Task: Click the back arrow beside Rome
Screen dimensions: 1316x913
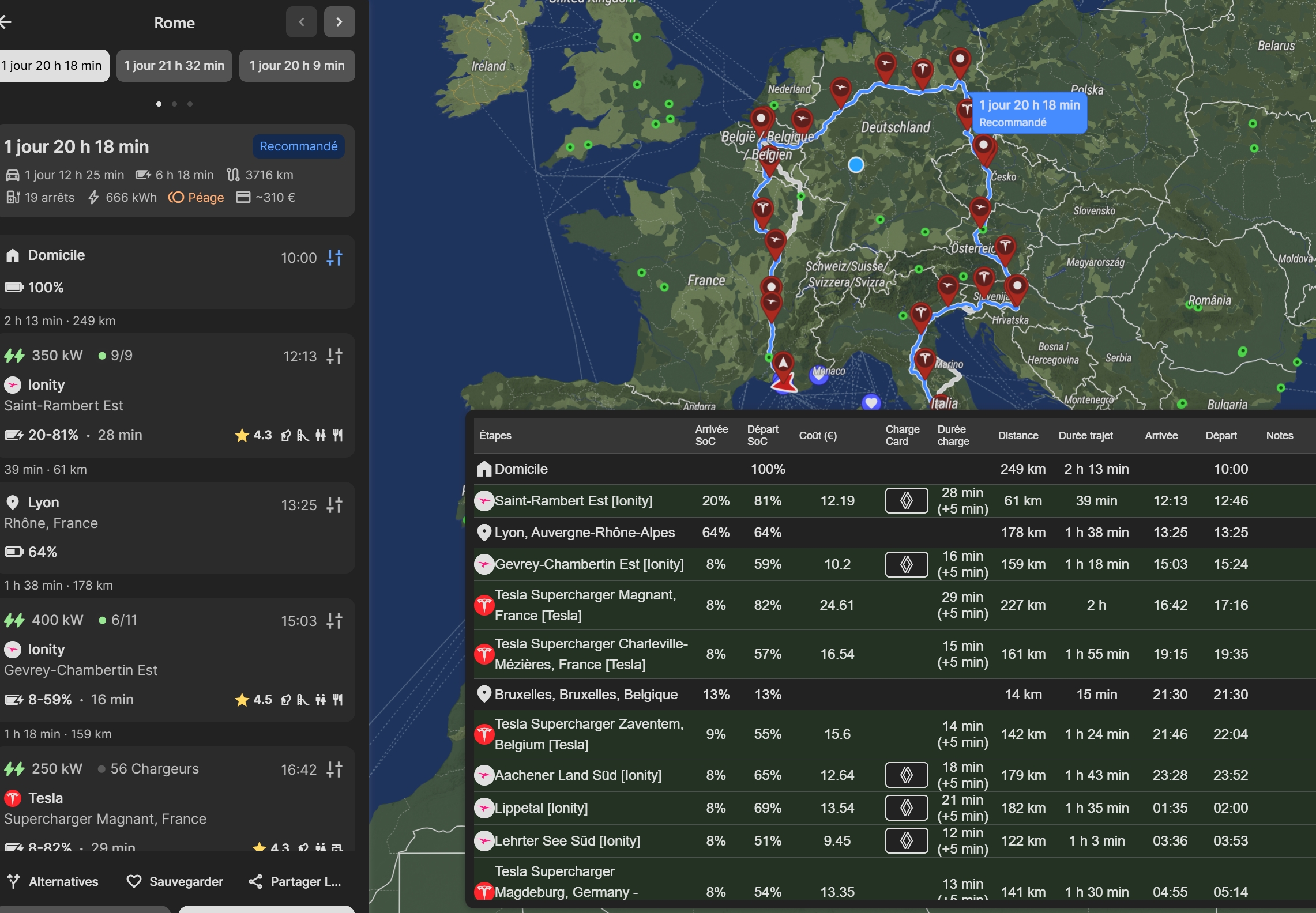Action: [6, 22]
